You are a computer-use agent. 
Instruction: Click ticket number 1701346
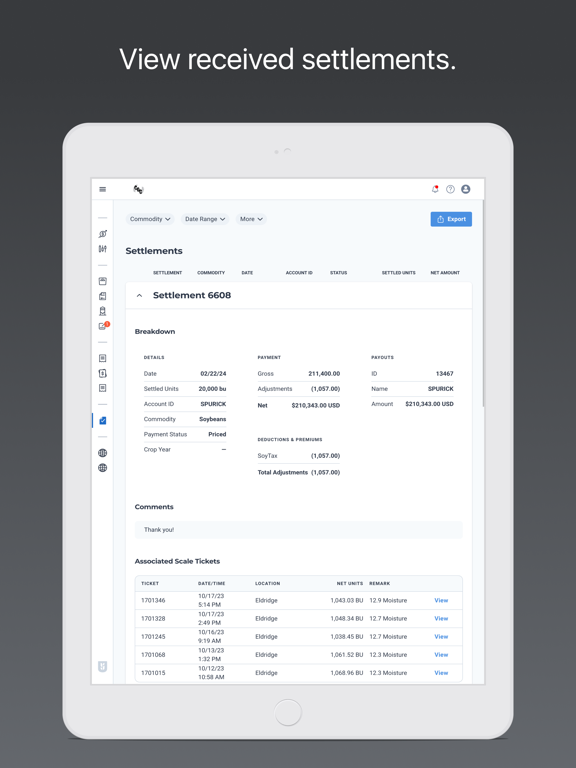[153, 600]
